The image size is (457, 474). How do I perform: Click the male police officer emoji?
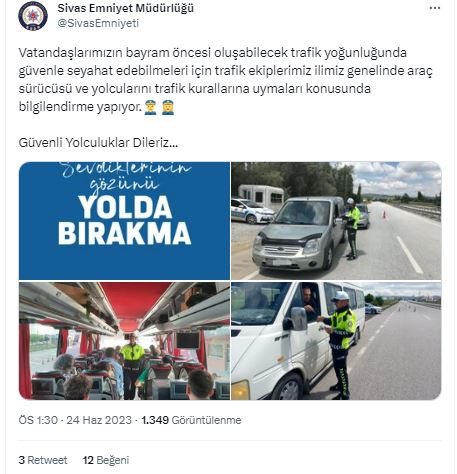click(150, 107)
